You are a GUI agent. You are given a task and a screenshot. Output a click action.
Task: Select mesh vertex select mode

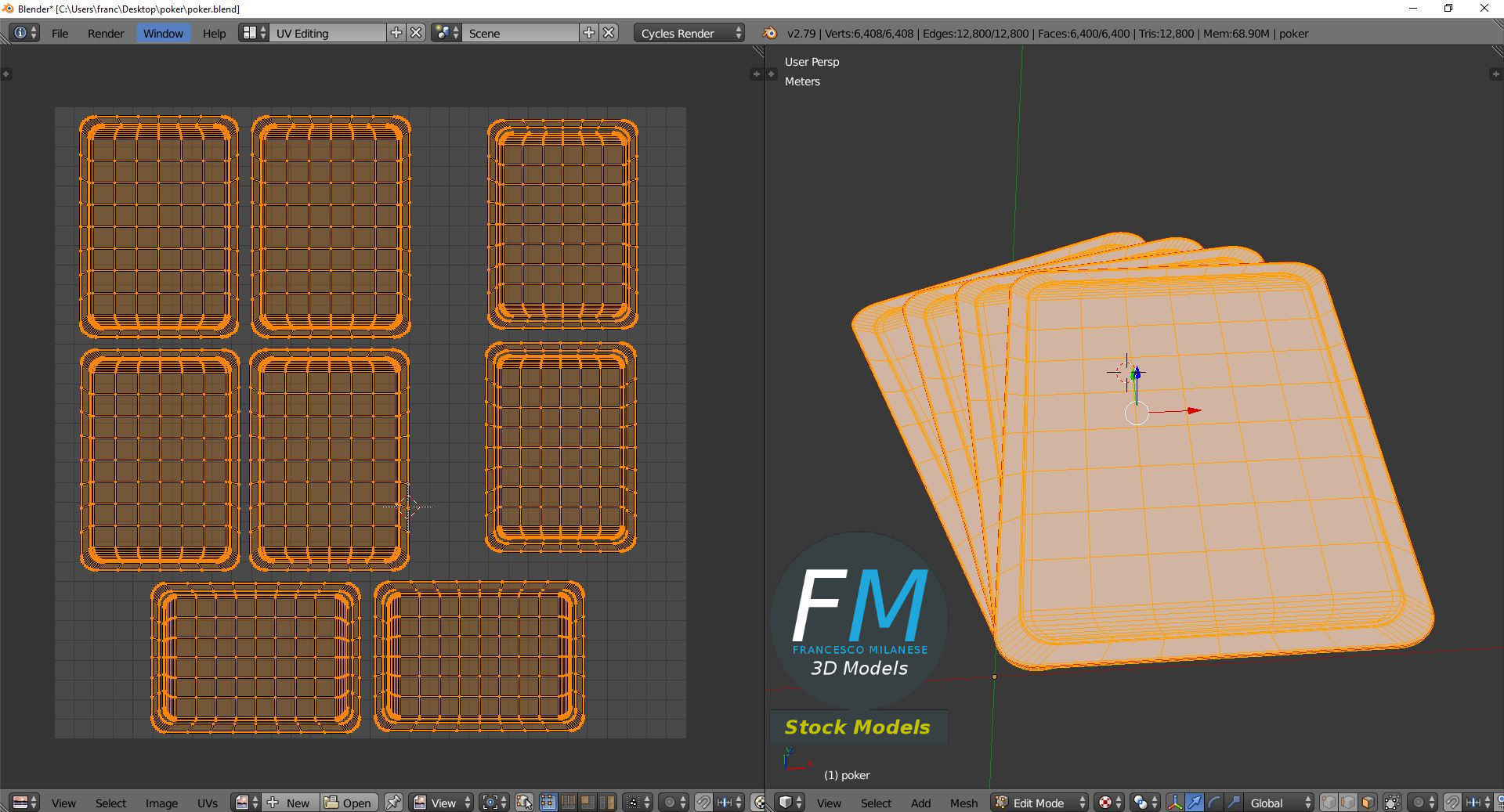[x=1329, y=803]
